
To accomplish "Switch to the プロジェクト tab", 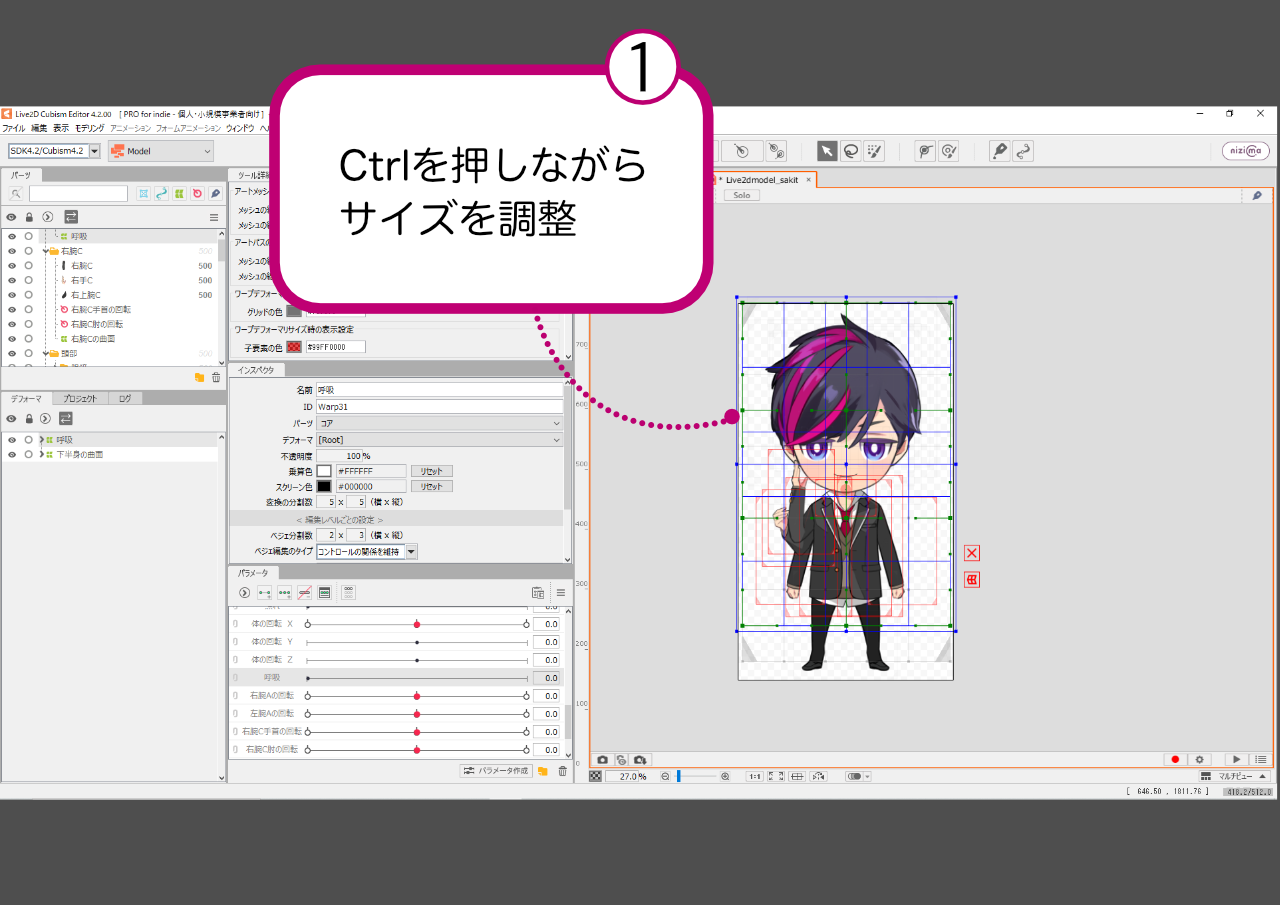I will tap(79, 398).
